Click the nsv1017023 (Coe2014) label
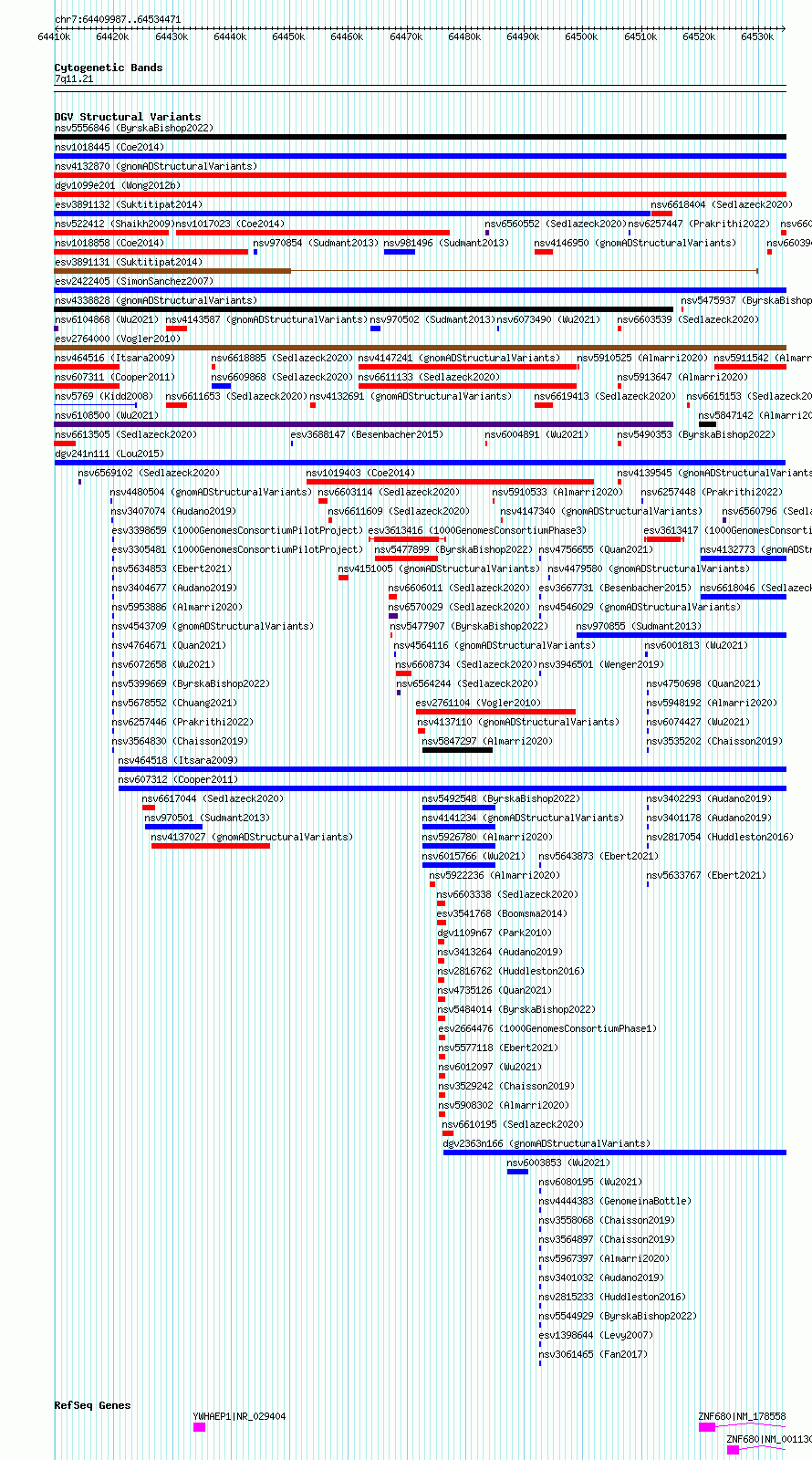The image size is (812, 1460). 230,224
